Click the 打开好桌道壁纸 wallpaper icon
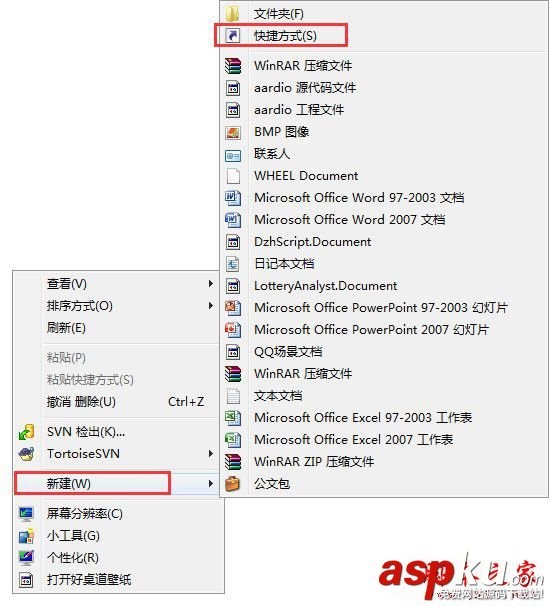Viewport: 549px width, 606px height. pyautogui.click(x=26, y=580)
